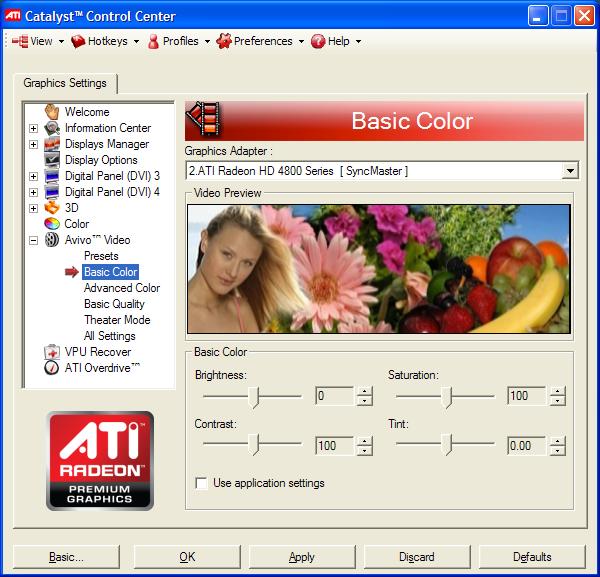Select Advanced Color in the tree

122,288
